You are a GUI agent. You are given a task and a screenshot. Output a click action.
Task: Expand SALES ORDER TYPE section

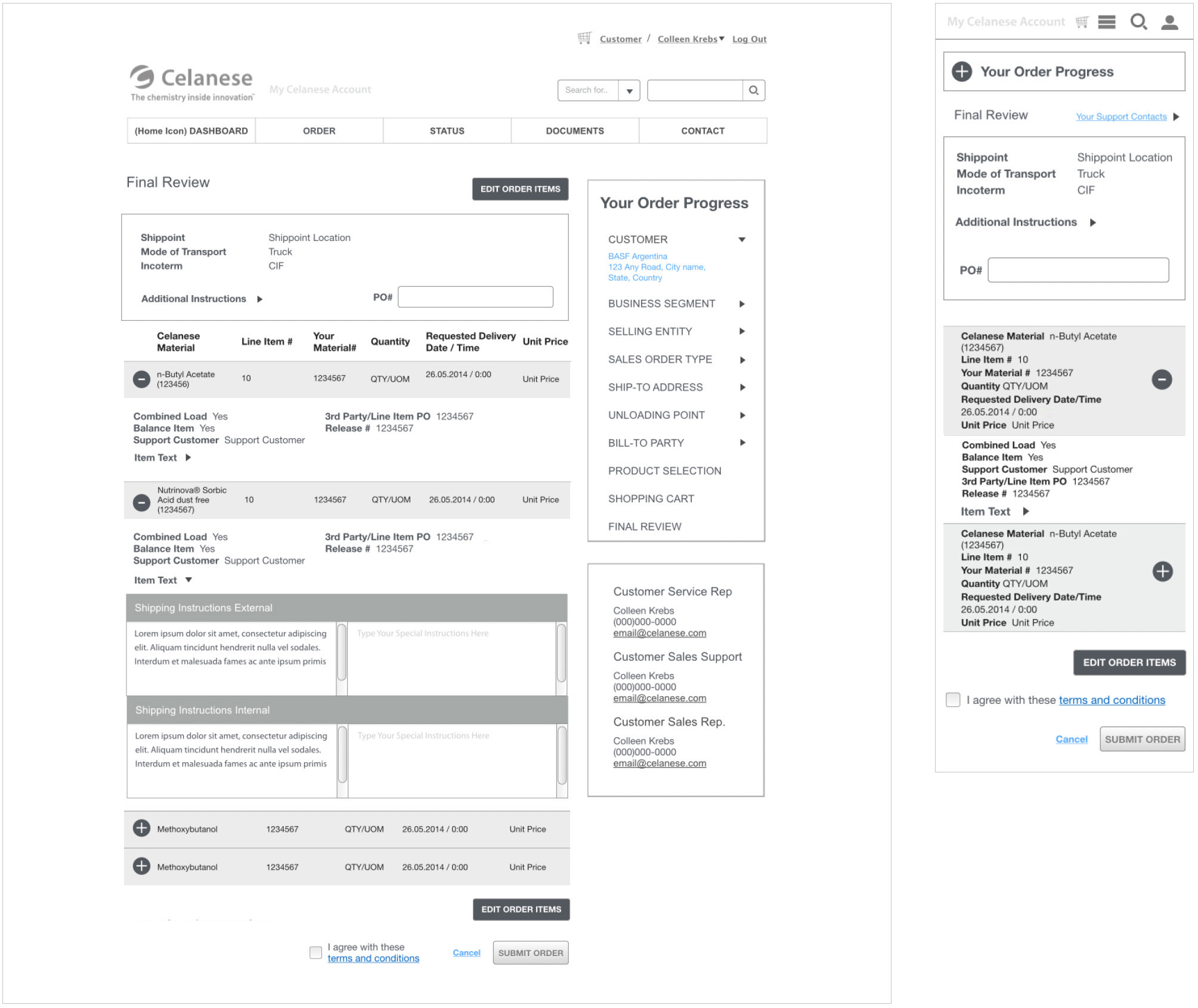click(742, 360)
